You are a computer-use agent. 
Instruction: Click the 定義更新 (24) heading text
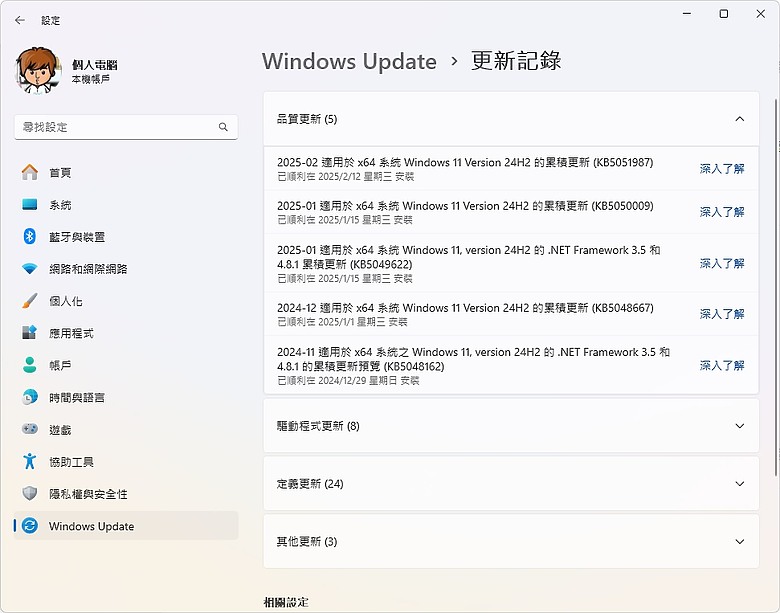(x=310, y=484)
